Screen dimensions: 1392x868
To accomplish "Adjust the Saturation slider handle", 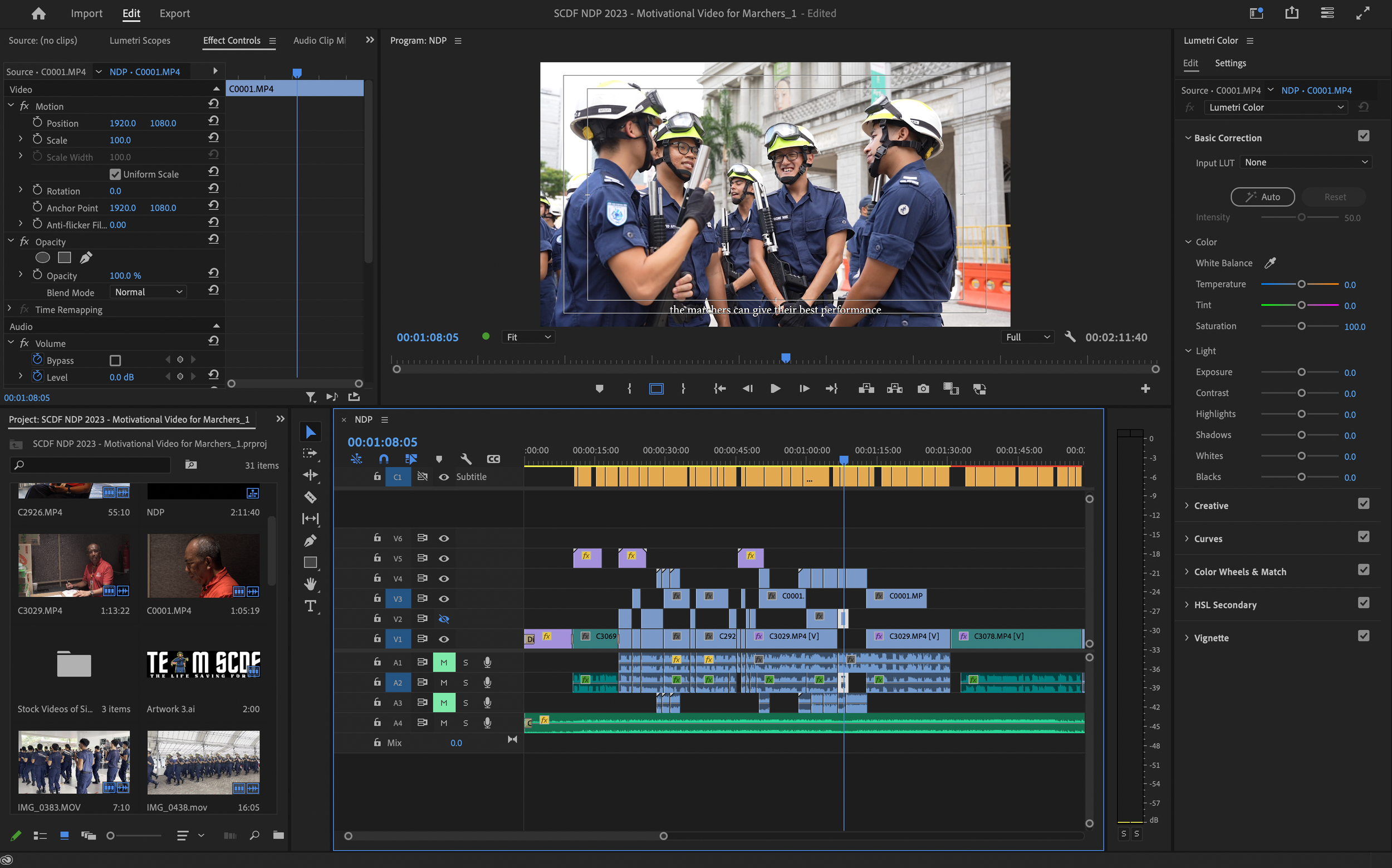I will [x=1301, y=326].
